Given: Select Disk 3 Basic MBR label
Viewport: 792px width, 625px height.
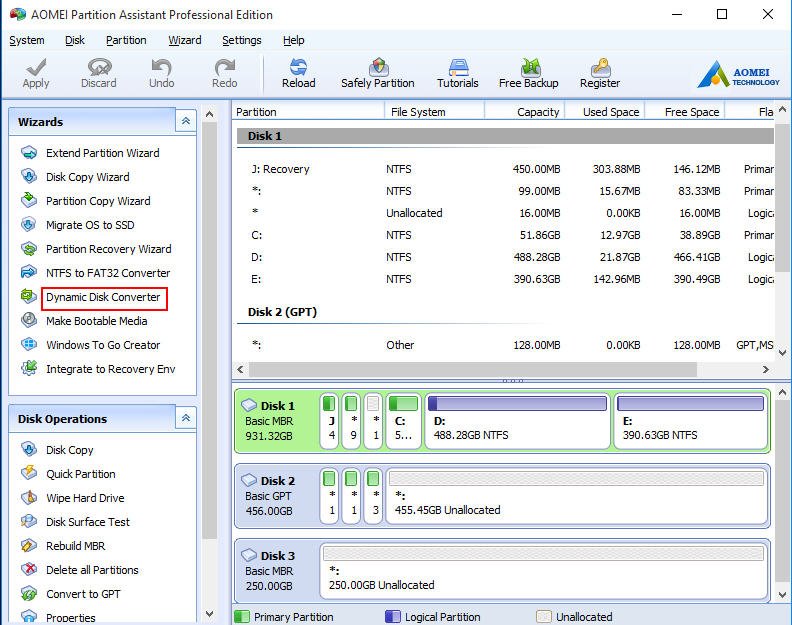Looking at the screenshot, I should coord(269,570).
